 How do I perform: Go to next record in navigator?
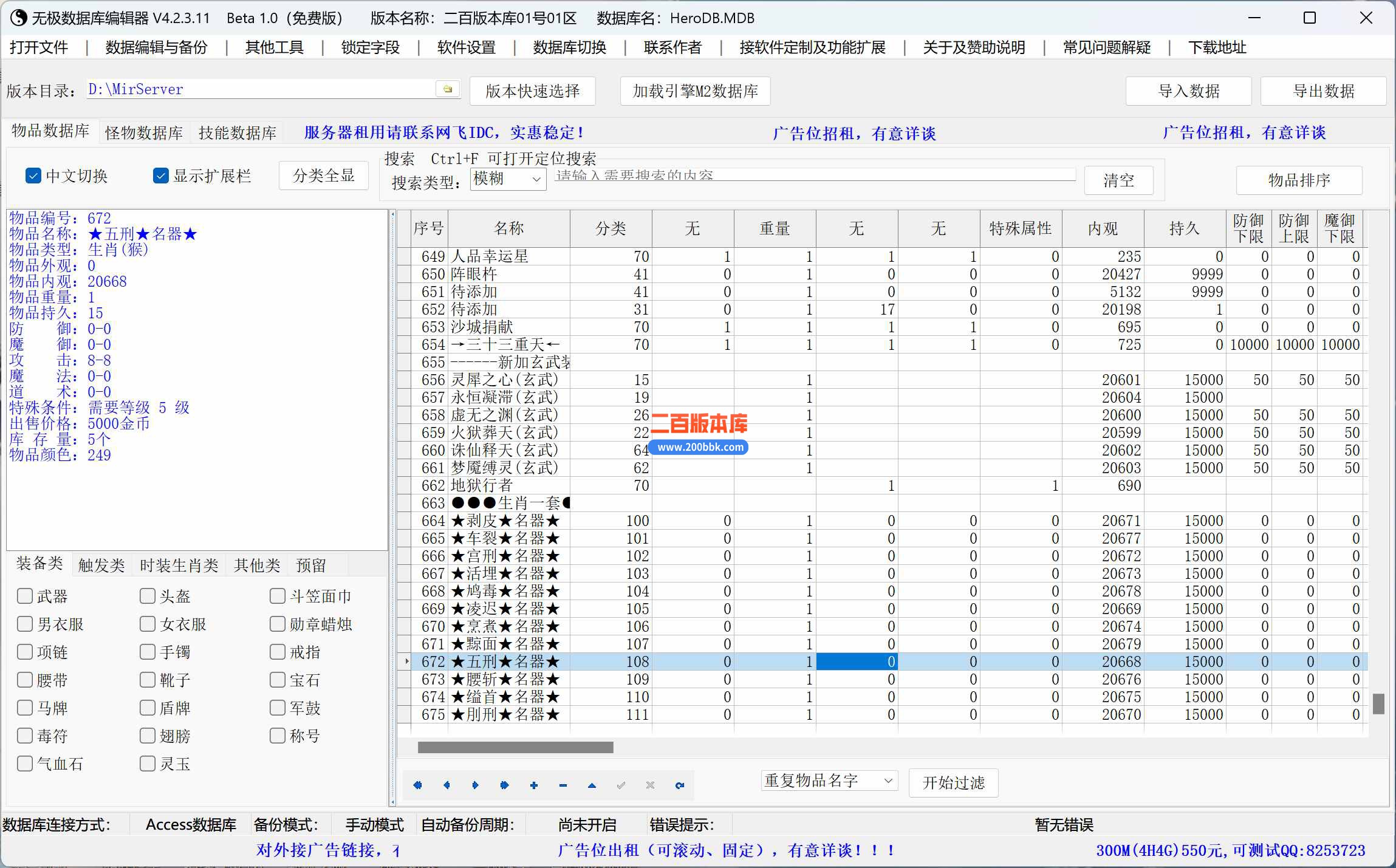tap(476, 785)
